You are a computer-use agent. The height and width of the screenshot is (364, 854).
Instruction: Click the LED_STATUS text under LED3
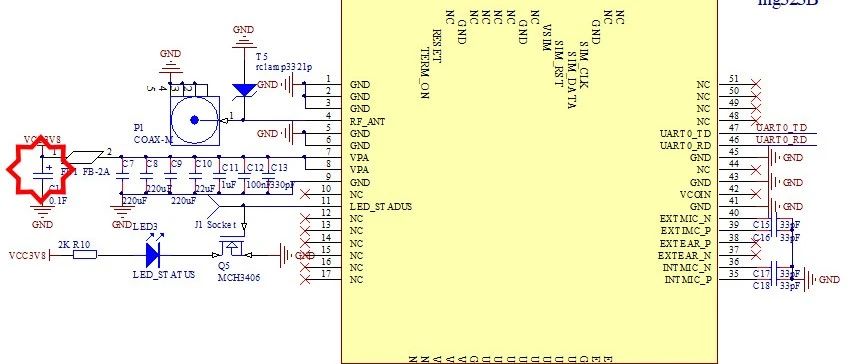tap(163, 274)
